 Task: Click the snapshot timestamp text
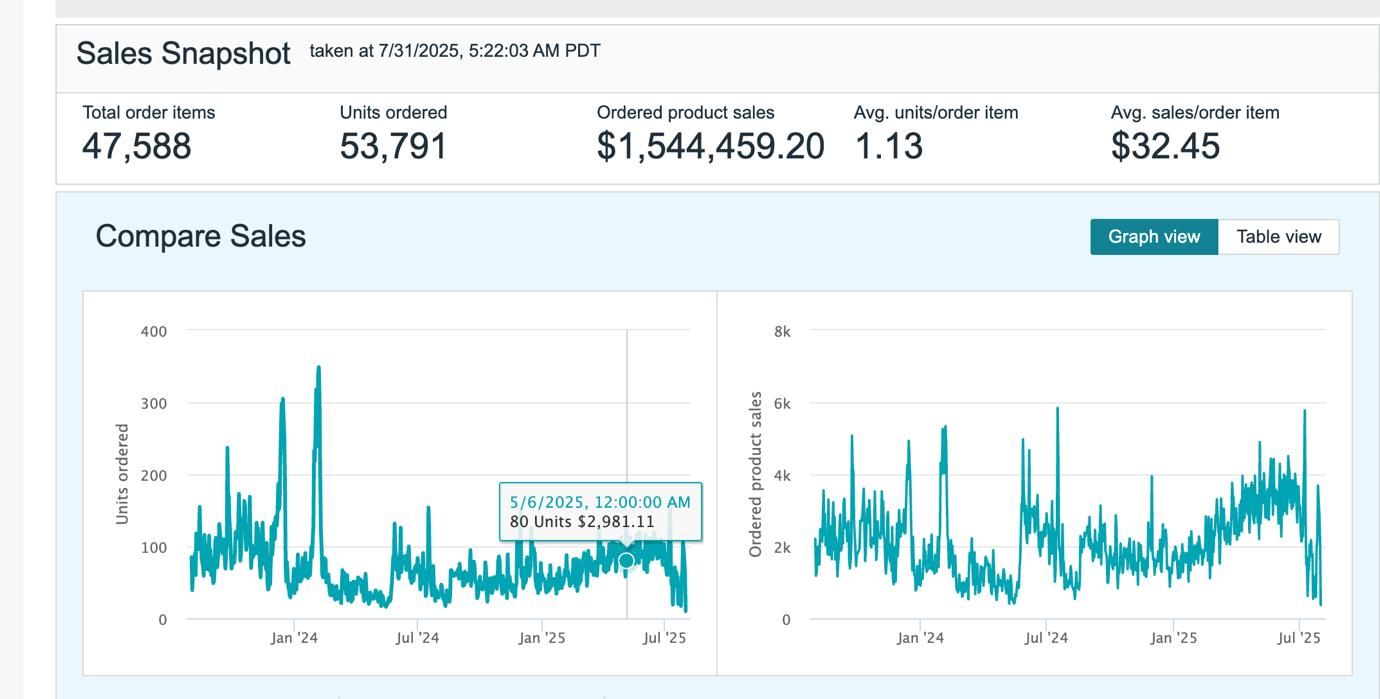coord(455,51)
